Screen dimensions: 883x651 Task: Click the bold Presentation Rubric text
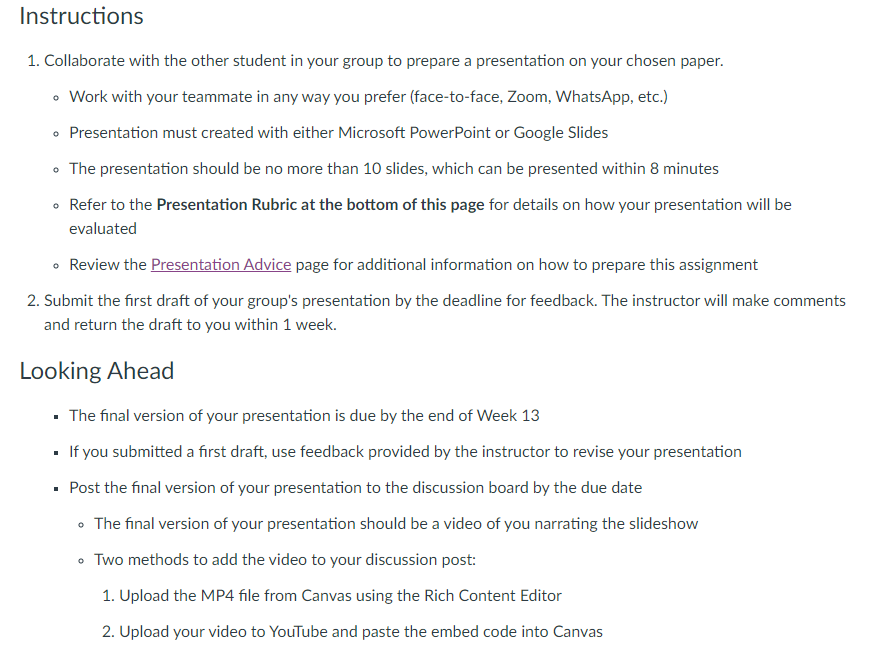pyautogui.click(x=320, y=204)
